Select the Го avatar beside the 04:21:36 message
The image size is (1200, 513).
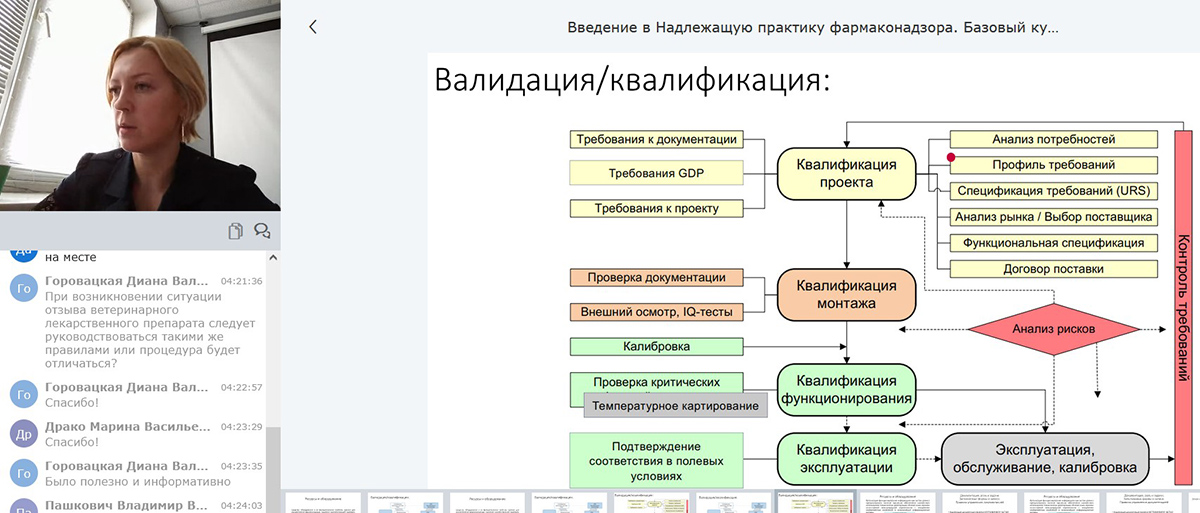pyautogui.click(x=24, y=288)
